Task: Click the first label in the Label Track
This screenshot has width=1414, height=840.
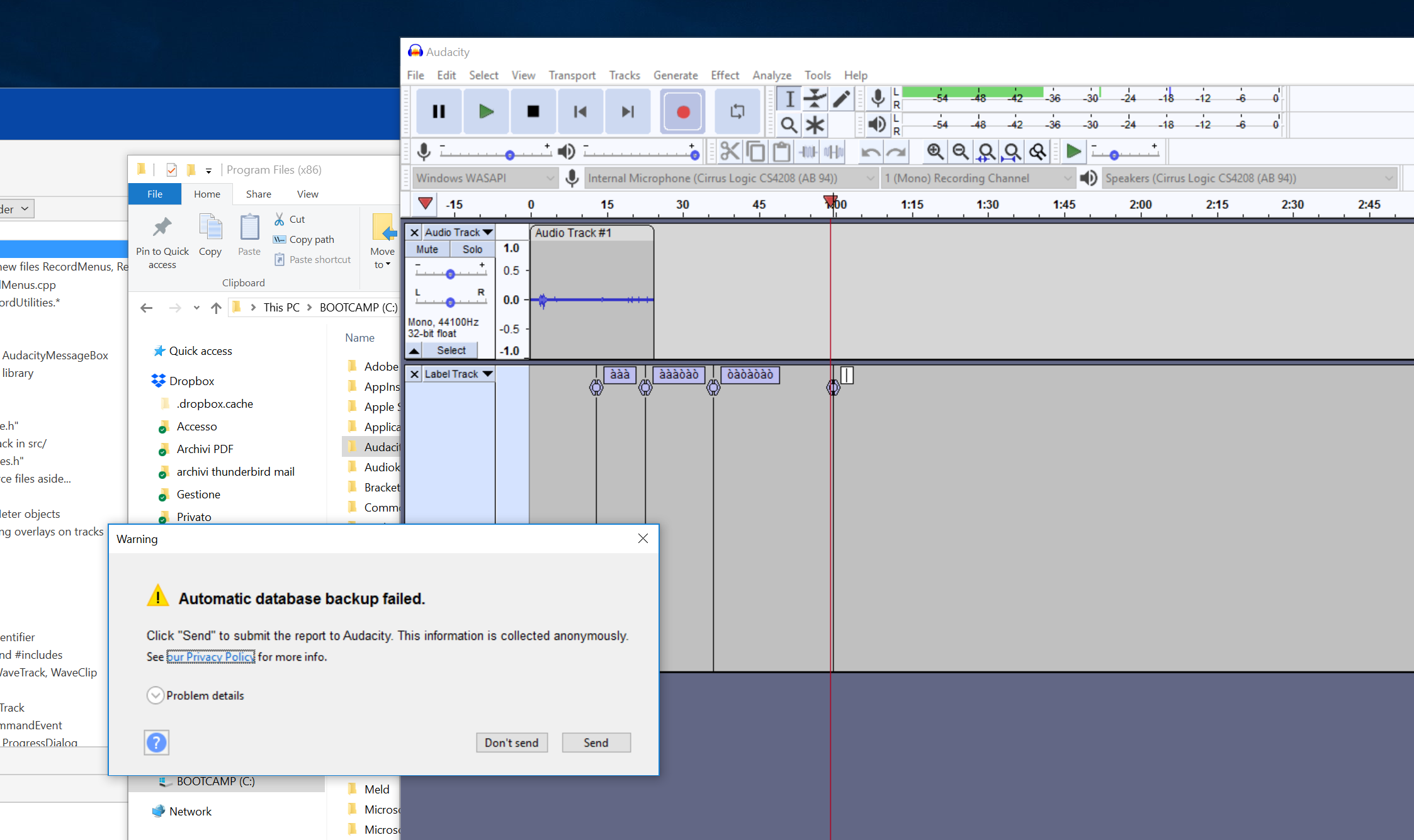Action: pos(619,375)
